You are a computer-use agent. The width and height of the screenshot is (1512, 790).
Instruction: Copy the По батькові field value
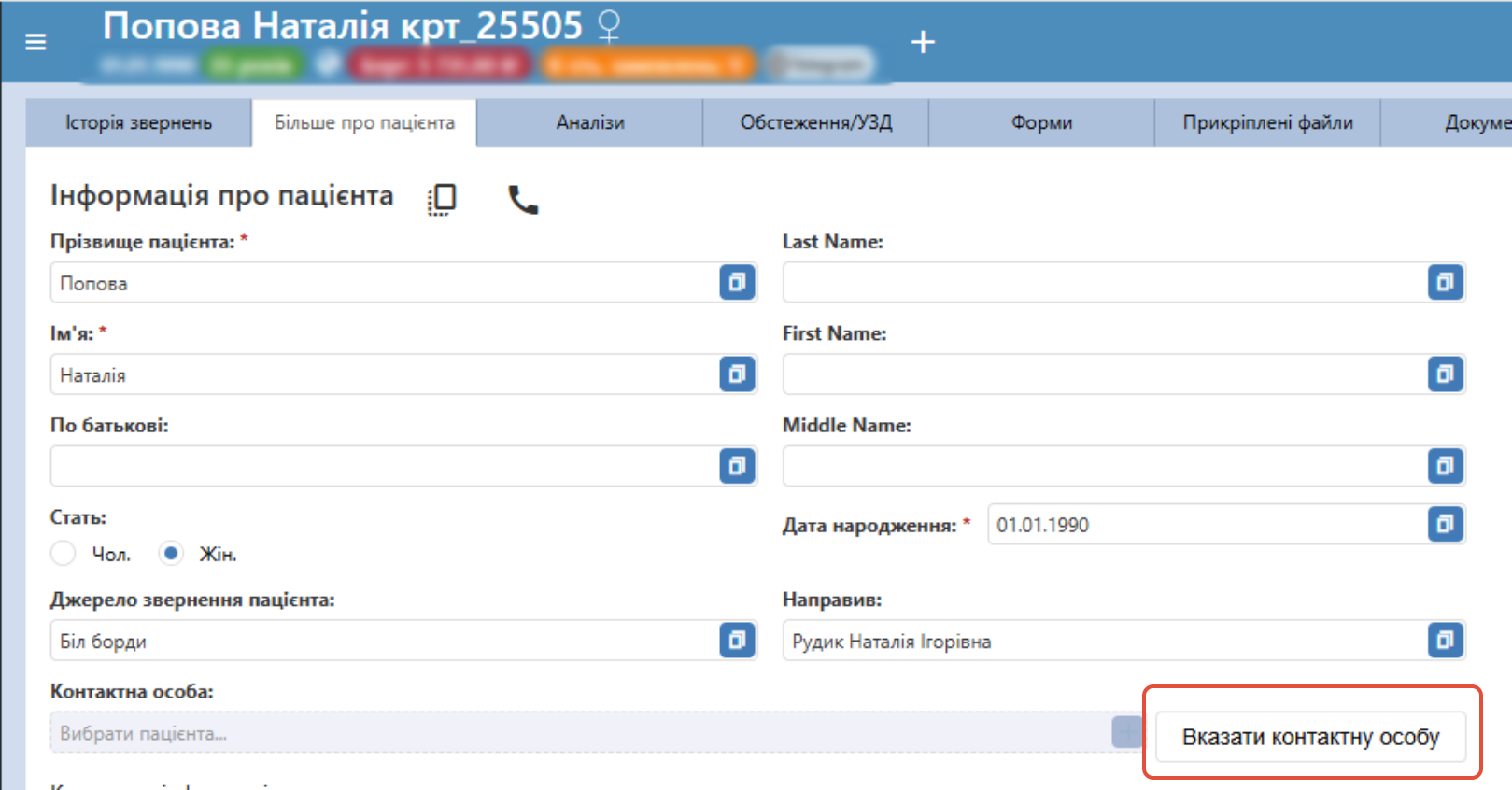coord(737,466)
